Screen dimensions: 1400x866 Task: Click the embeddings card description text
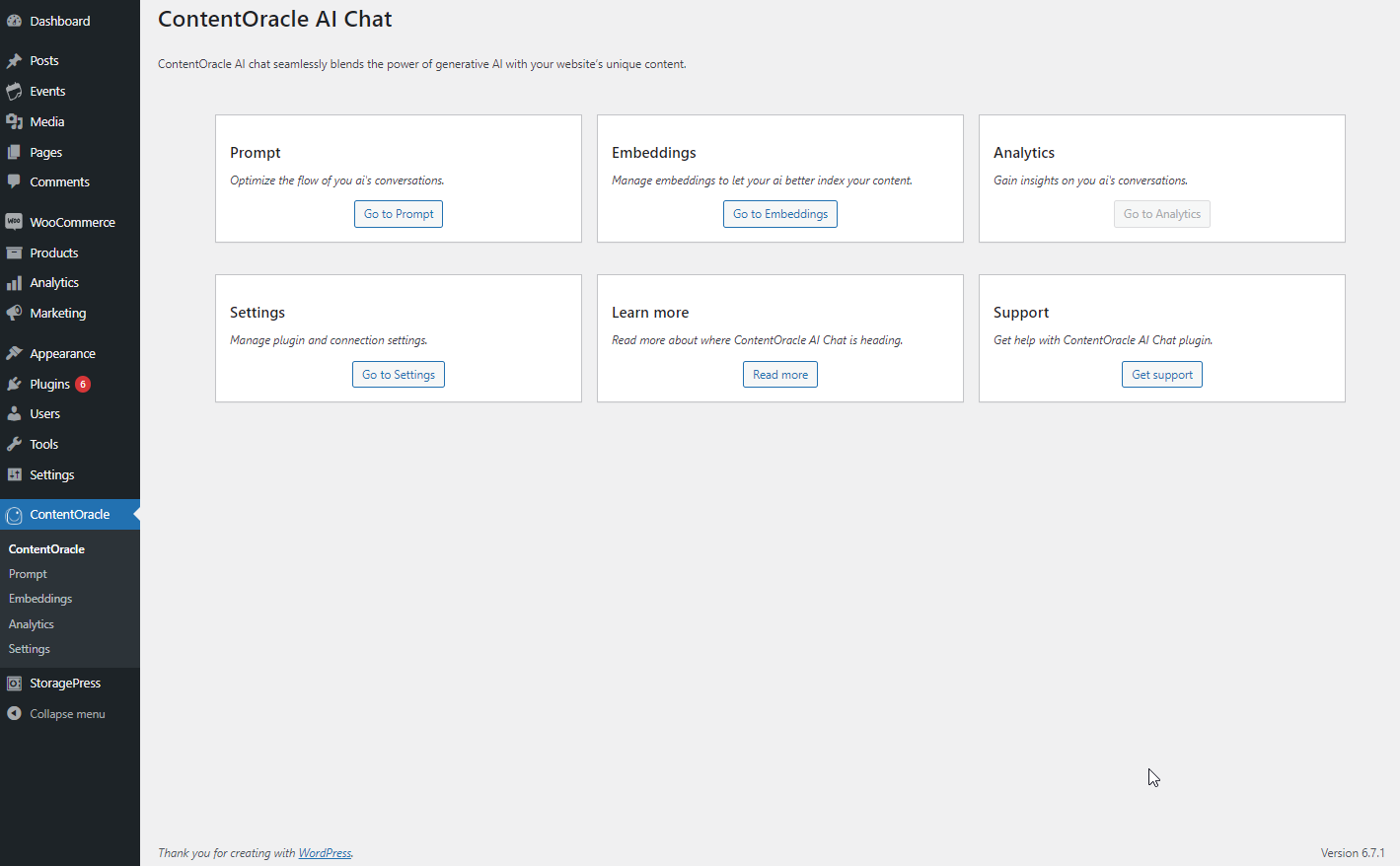[x=762, y=180]
